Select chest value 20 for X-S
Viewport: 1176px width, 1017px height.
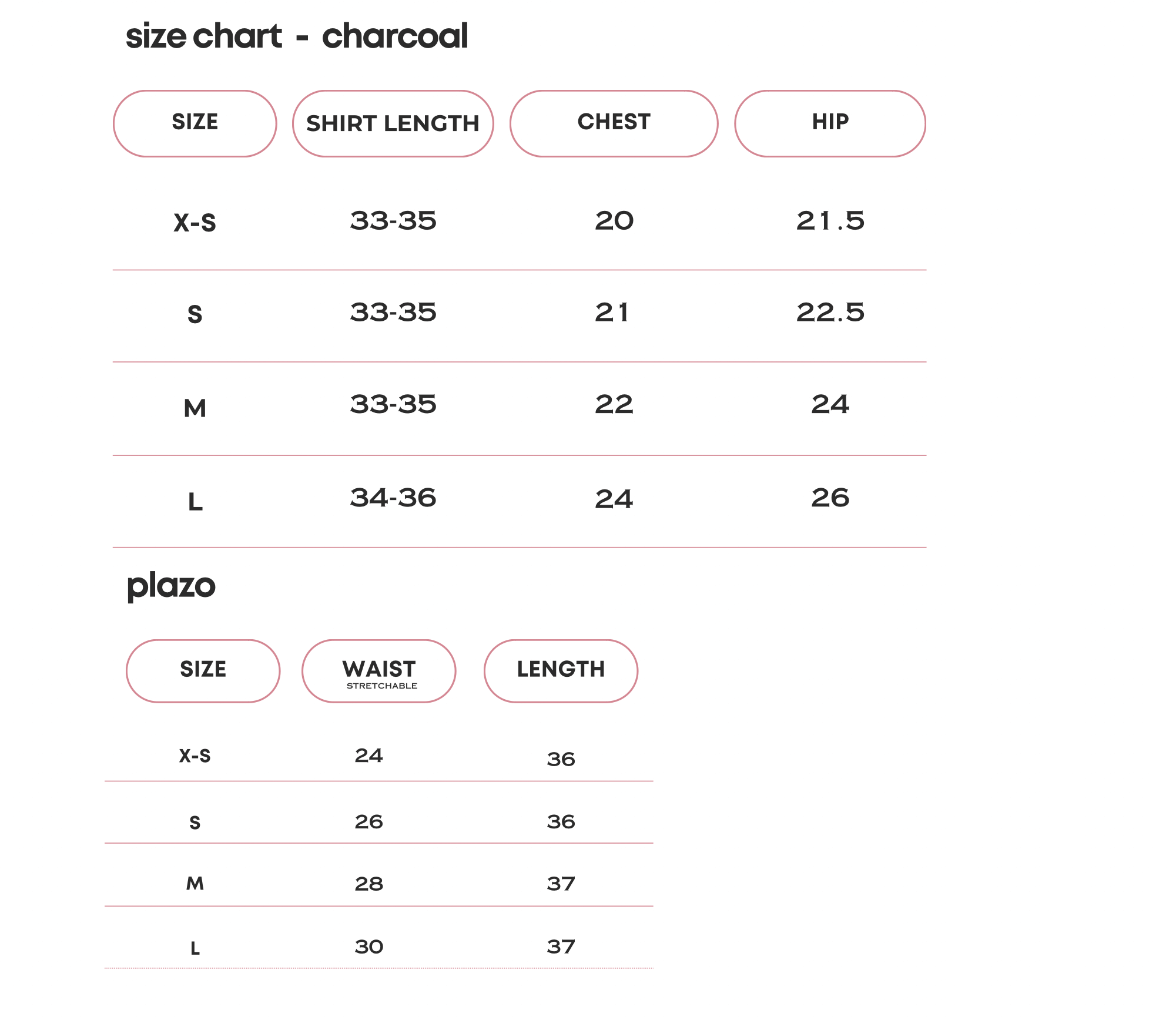(614, 221)
